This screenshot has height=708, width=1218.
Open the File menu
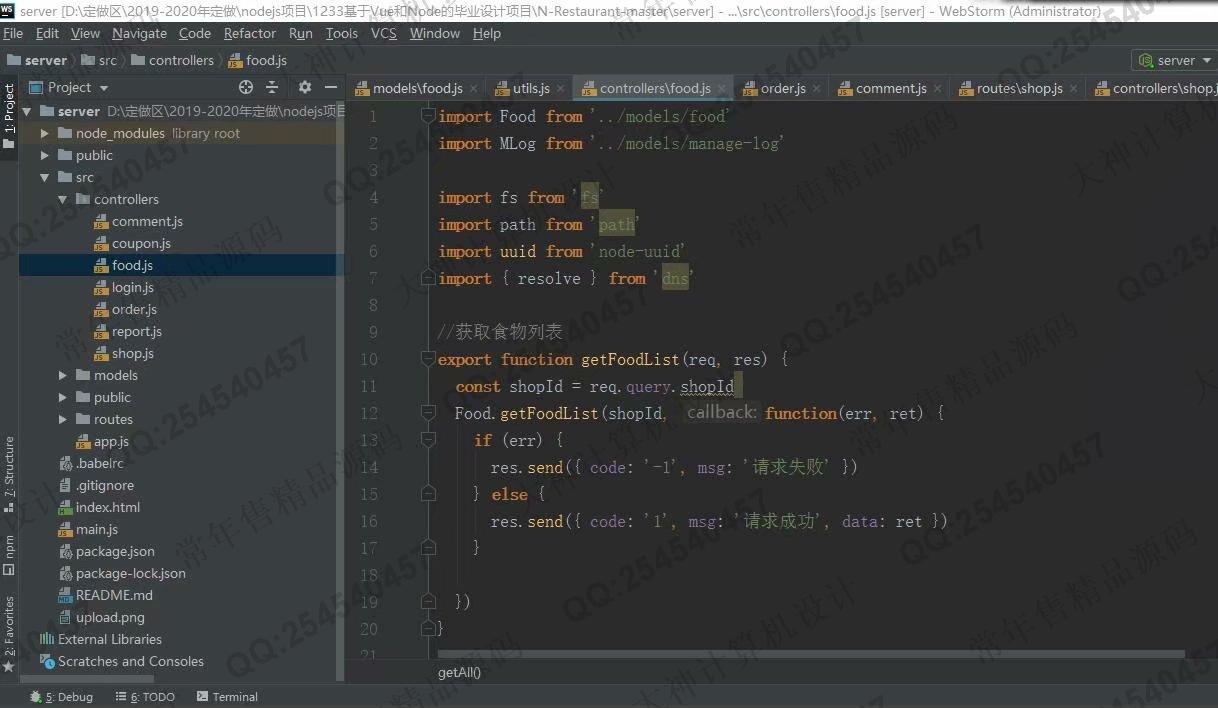pos(13,33)
